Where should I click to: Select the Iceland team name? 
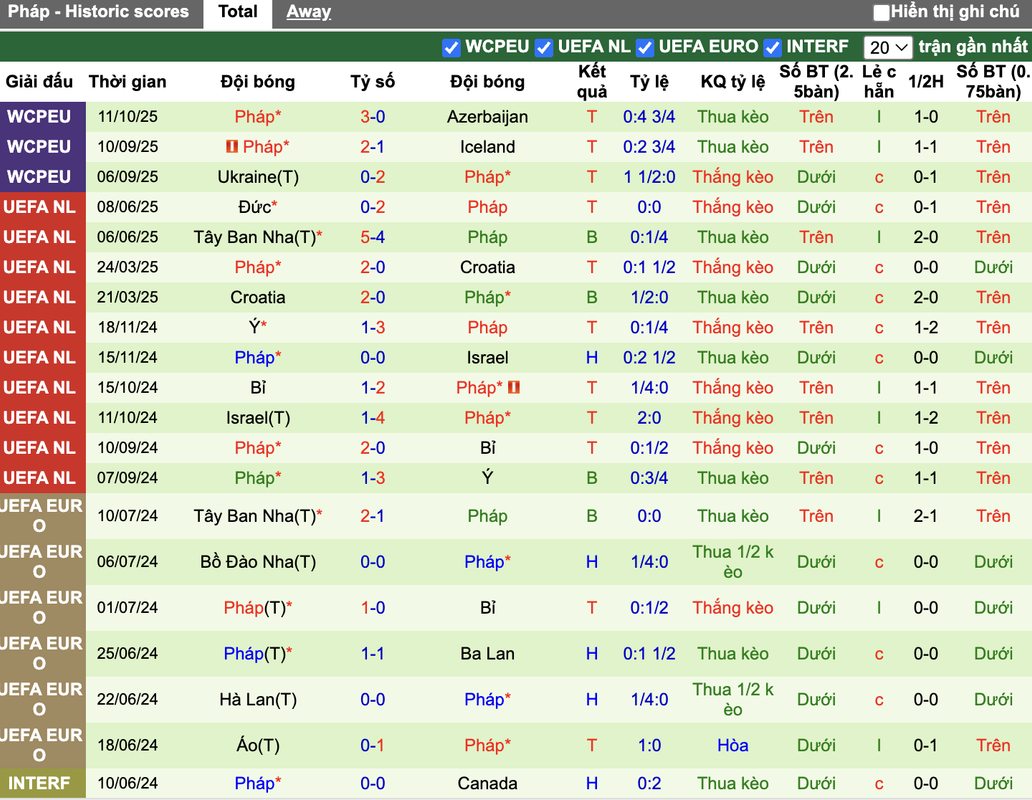coord(487,147)
